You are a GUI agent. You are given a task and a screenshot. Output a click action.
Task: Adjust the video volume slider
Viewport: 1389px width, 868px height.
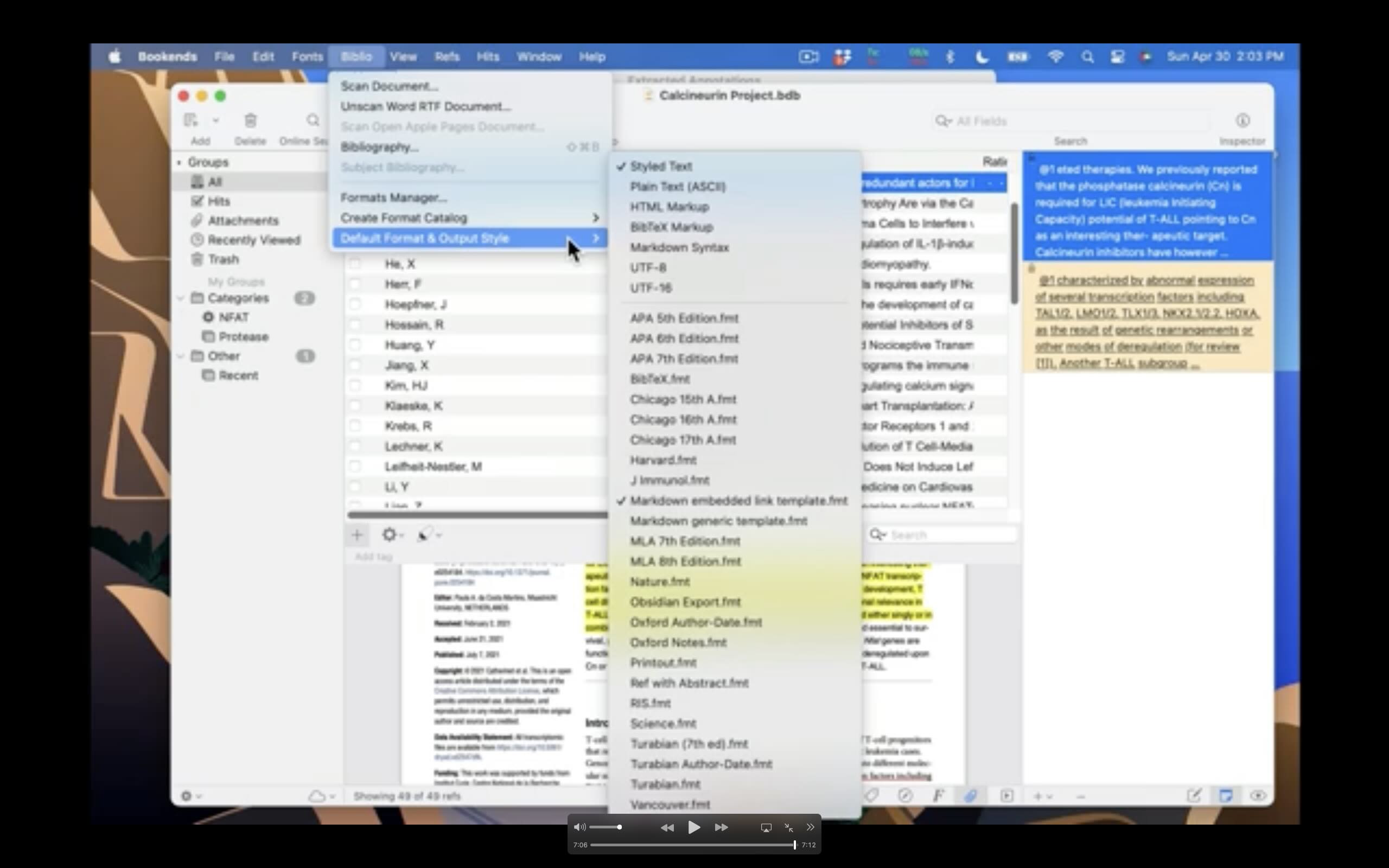click(x=605, y=827)
